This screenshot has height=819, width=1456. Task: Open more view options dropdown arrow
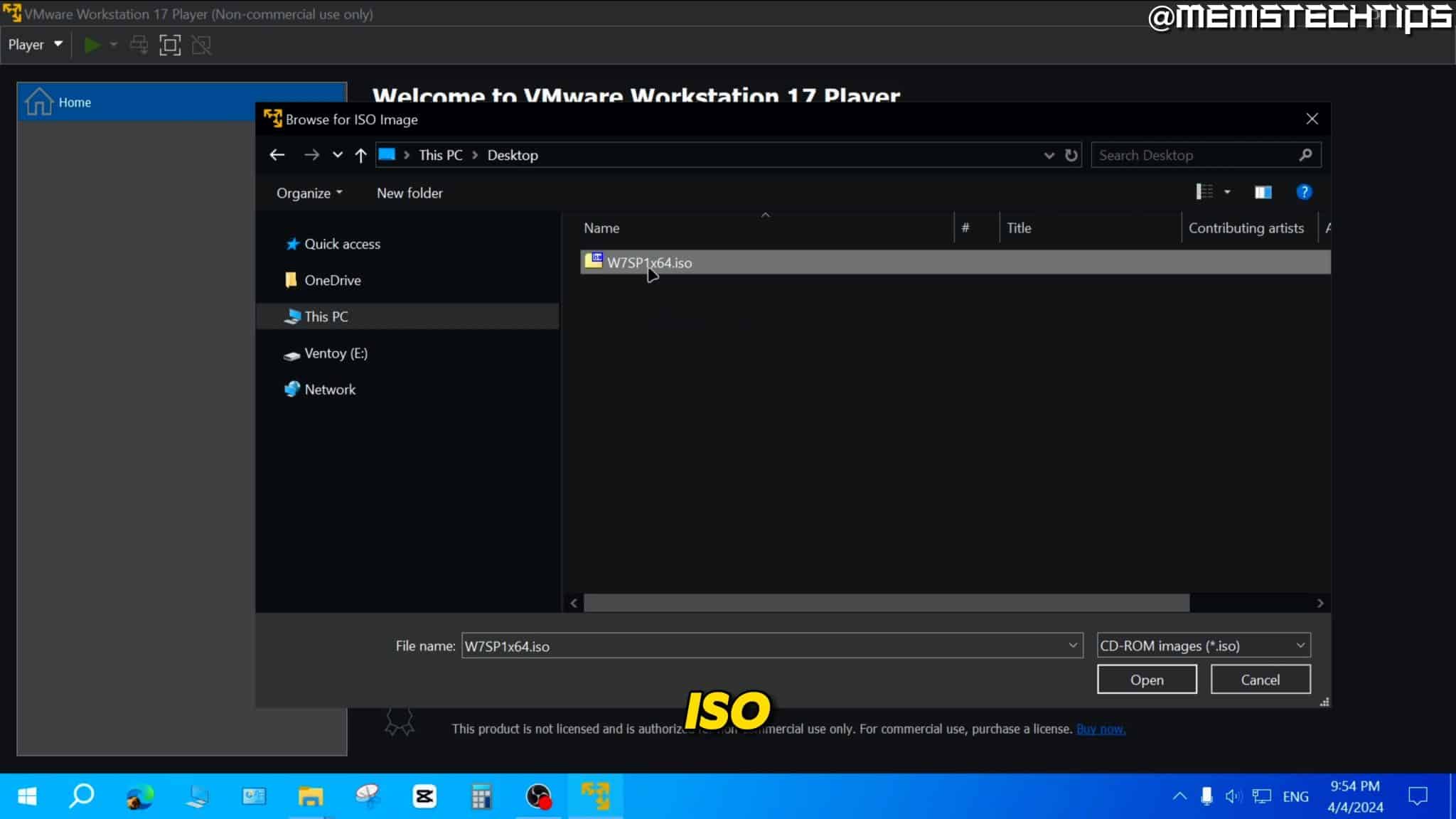coord(1227,192)
